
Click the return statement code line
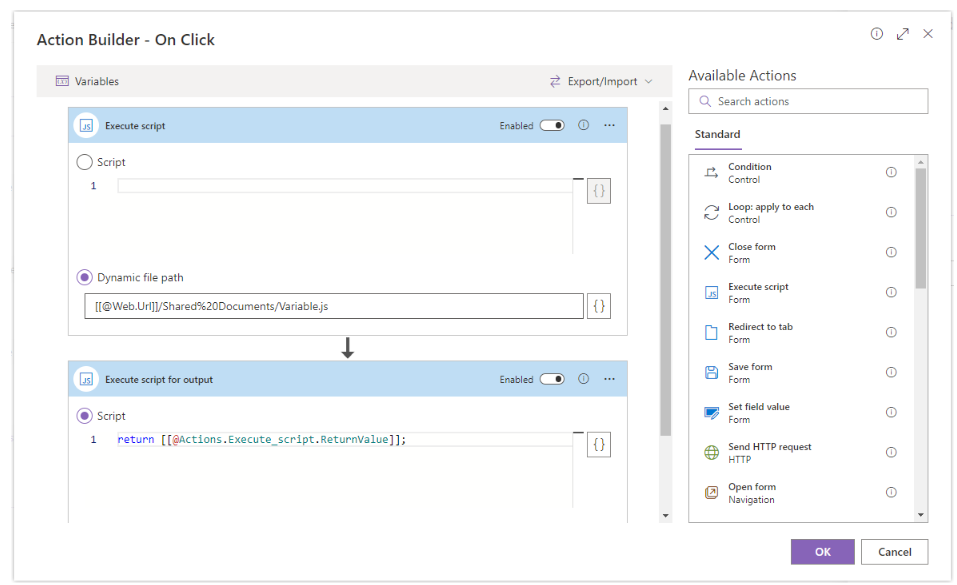[x=262, y=440]
